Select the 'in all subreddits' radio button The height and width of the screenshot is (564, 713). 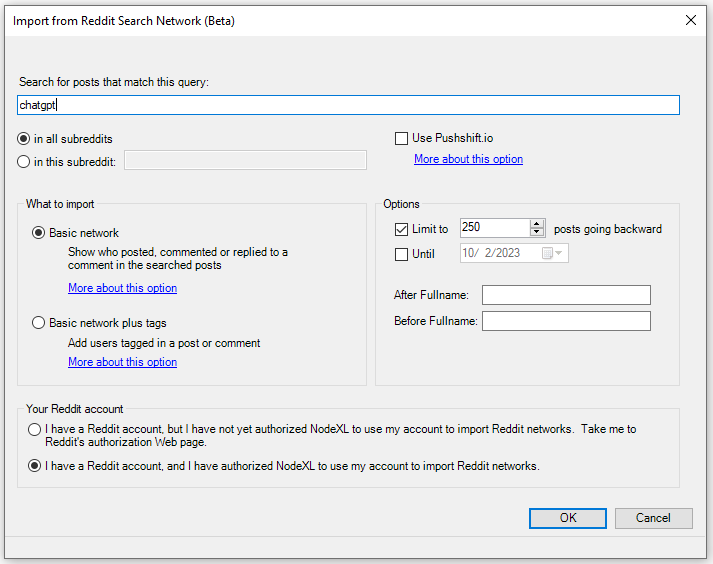point(24,139)
